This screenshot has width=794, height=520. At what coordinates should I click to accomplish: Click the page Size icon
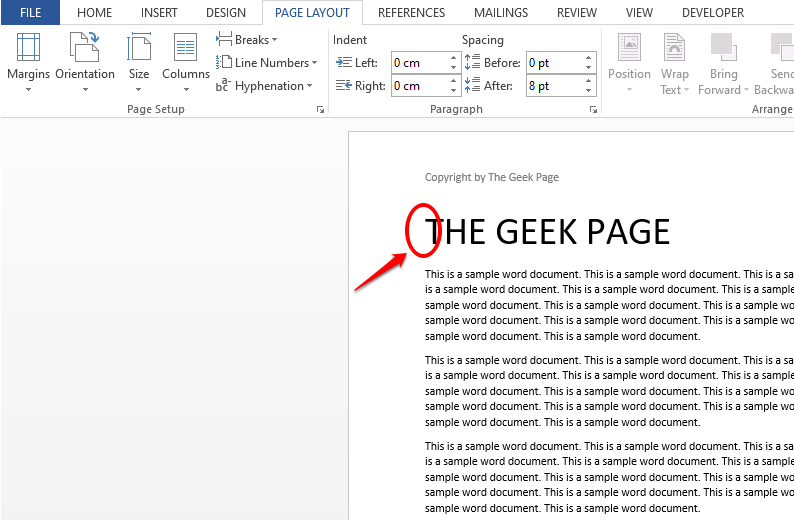139,47
